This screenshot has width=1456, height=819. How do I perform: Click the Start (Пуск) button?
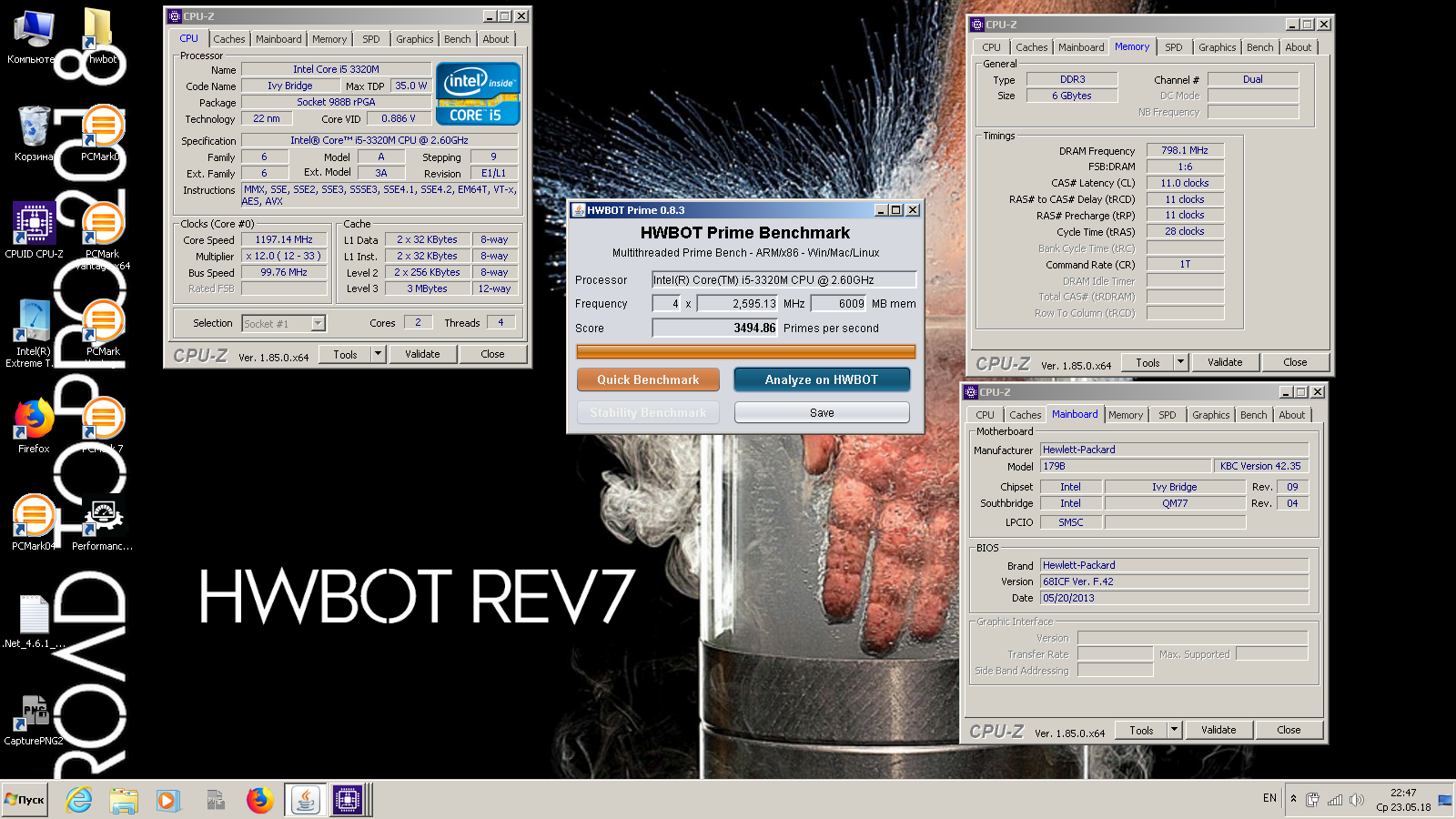[x=25, y=800]
